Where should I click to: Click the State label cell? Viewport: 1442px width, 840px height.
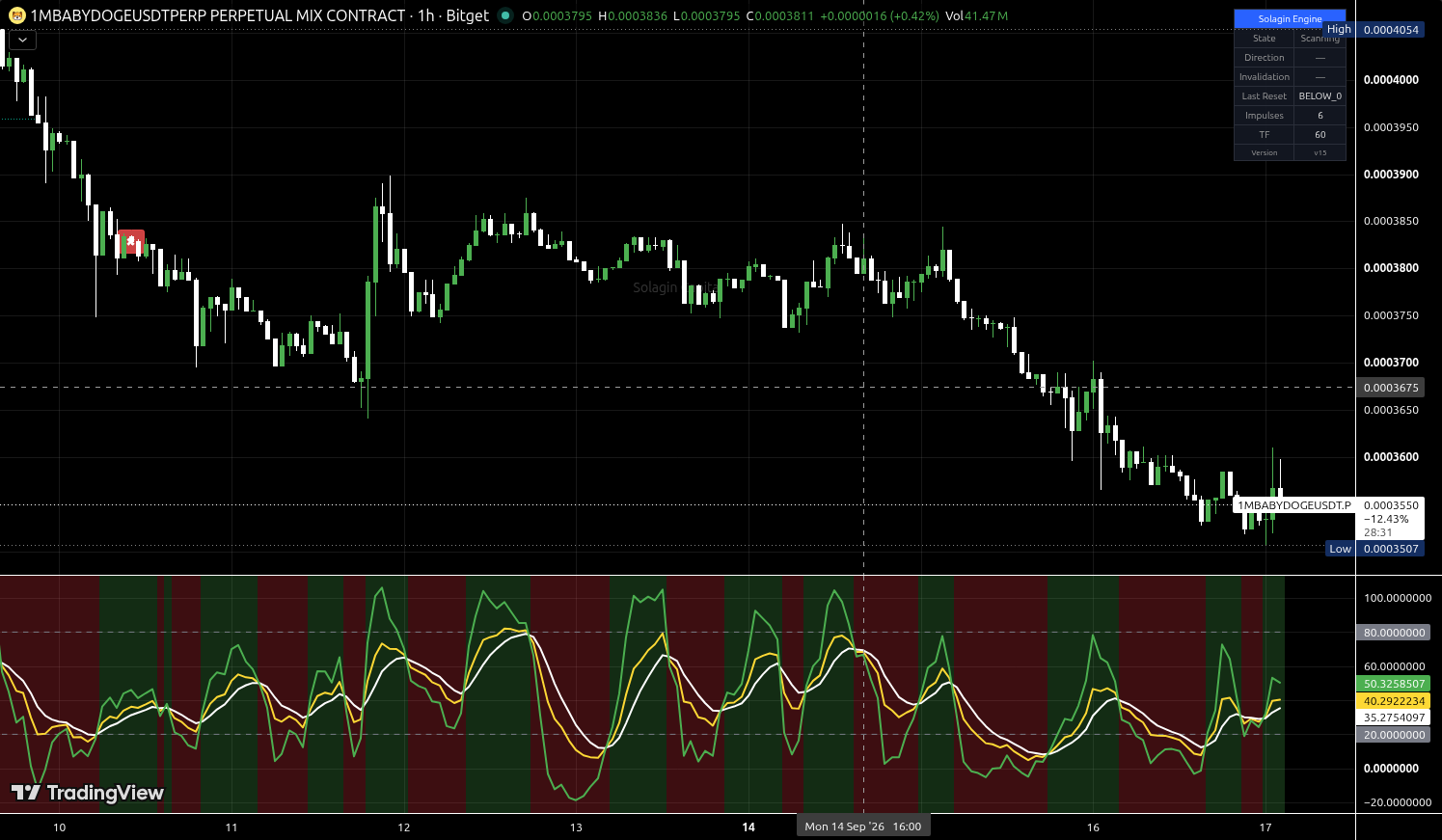pos(1265,39)
